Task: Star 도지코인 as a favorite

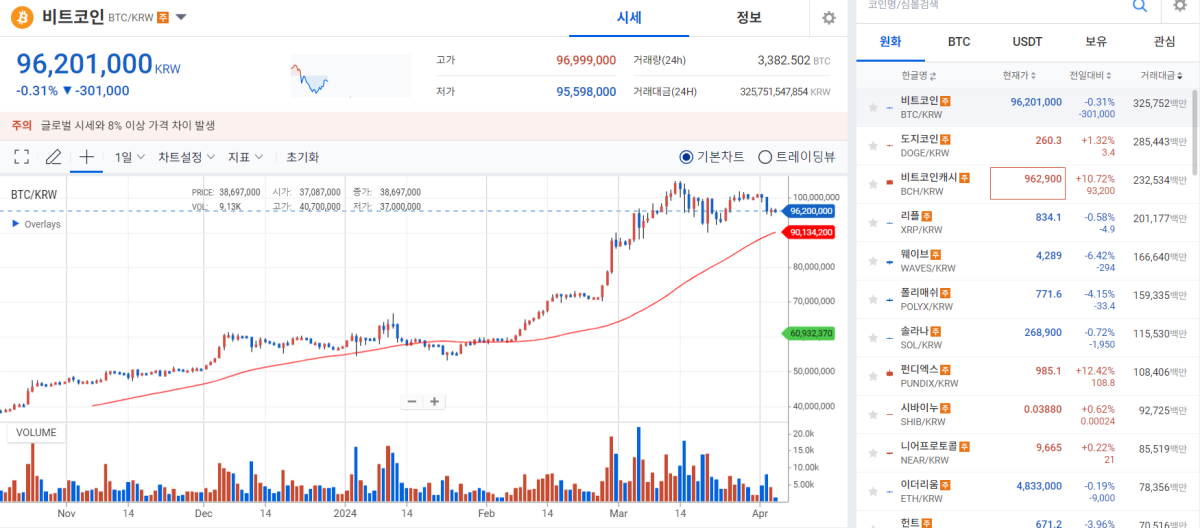Action: (873, 146)
